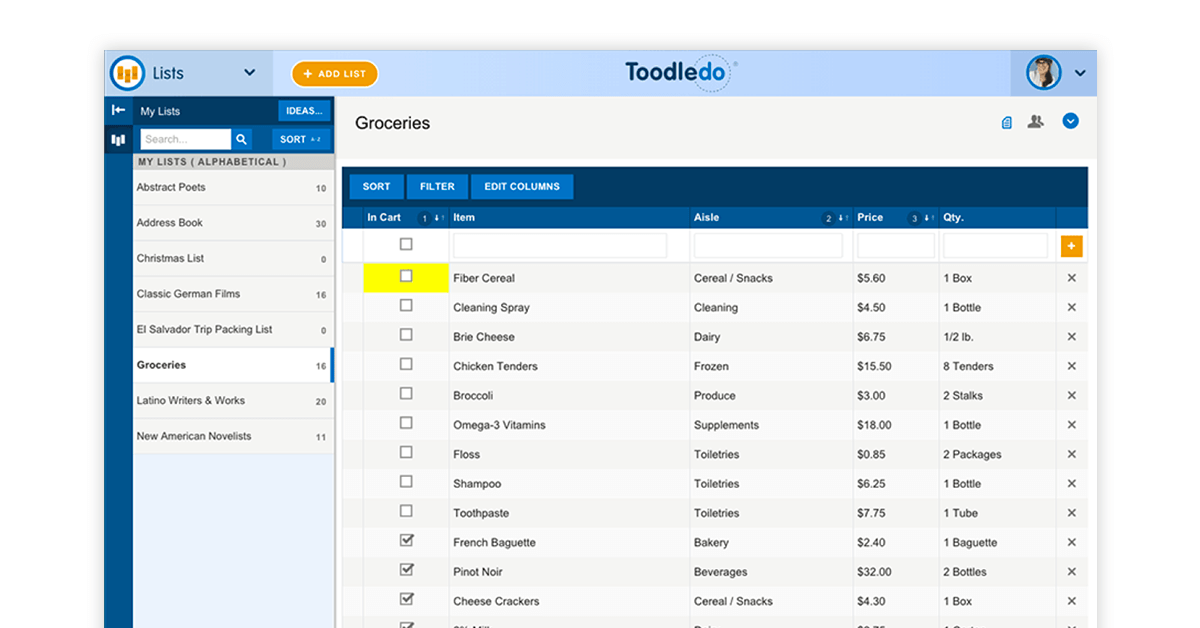Click the new row Aisle input field
Screen dimensions: 1200x628
pyautogui.click(x=768, y=246)
